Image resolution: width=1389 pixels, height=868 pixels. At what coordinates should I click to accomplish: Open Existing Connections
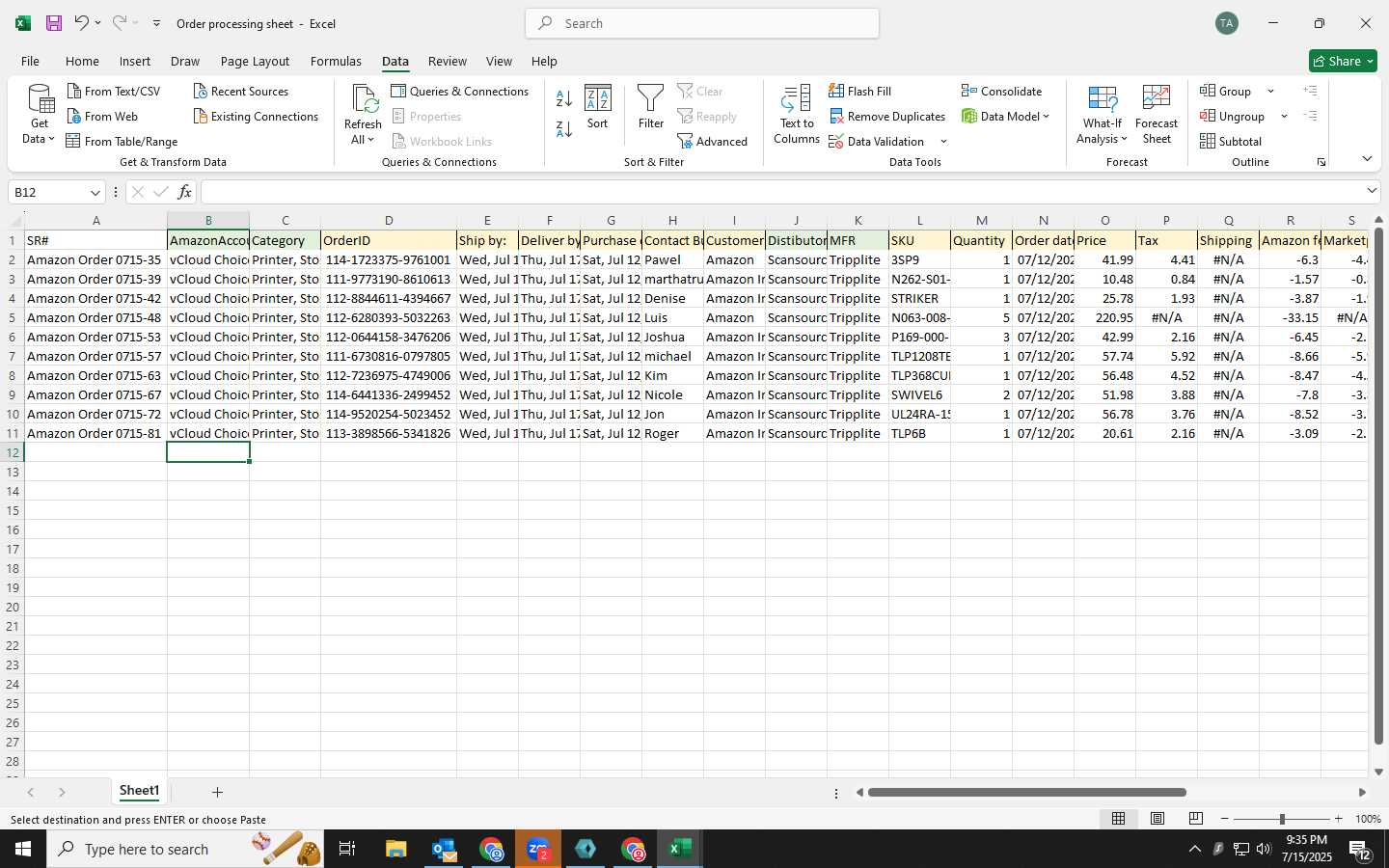click(256, 116)
